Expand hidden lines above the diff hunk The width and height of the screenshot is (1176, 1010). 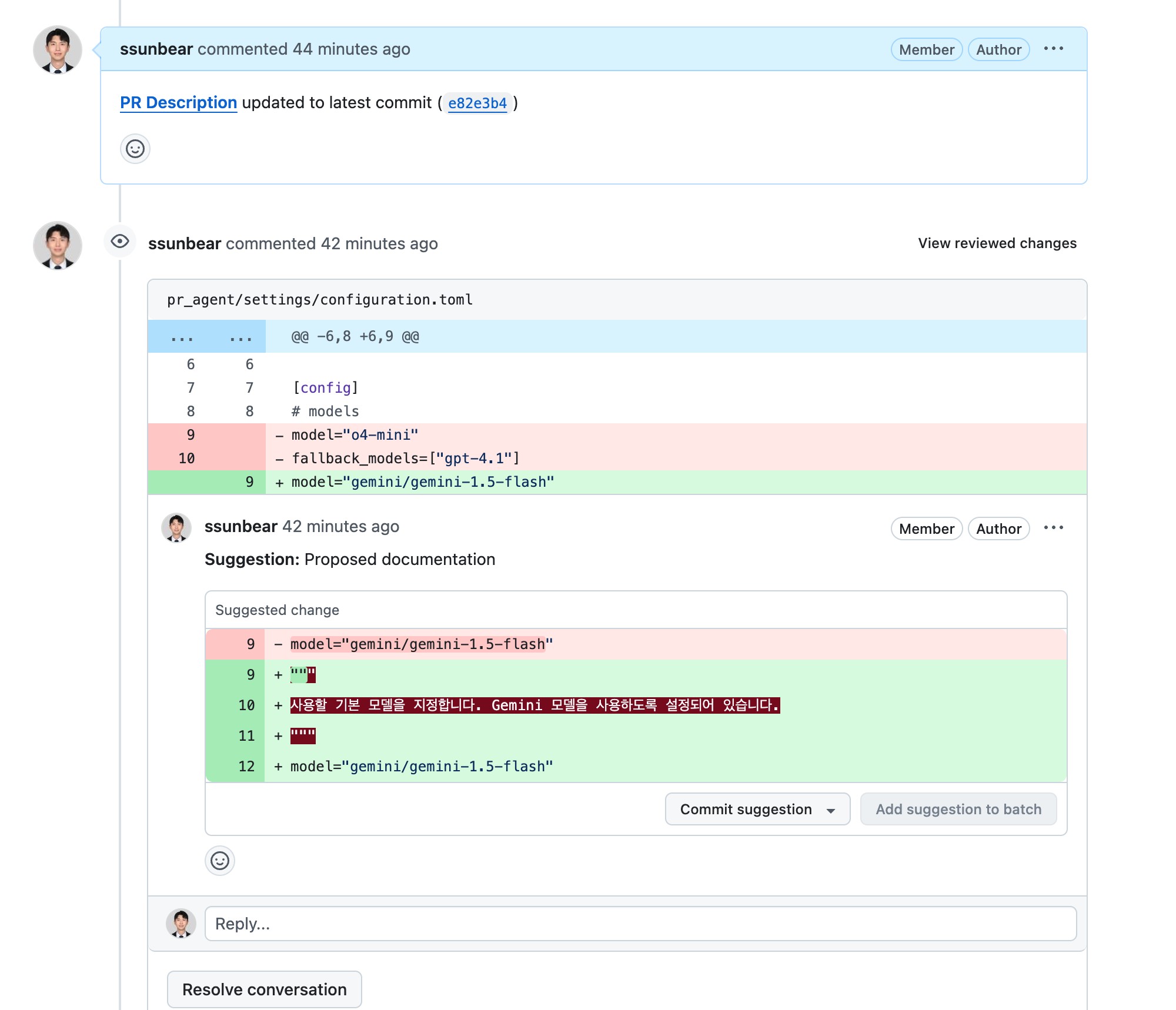pyautogui.click(x=206, y=337)
